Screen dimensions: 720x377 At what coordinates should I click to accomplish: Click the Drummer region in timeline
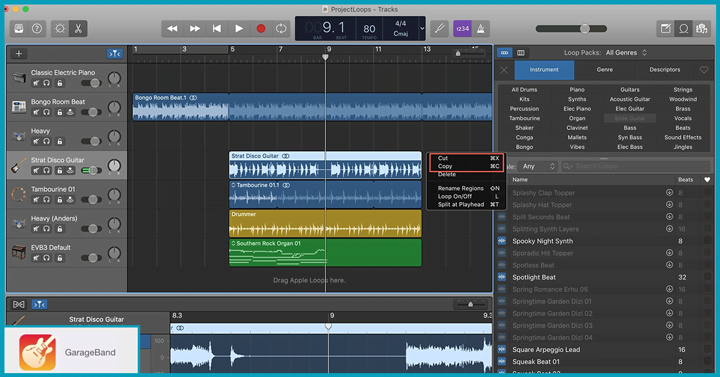click(x=325, y=224)
